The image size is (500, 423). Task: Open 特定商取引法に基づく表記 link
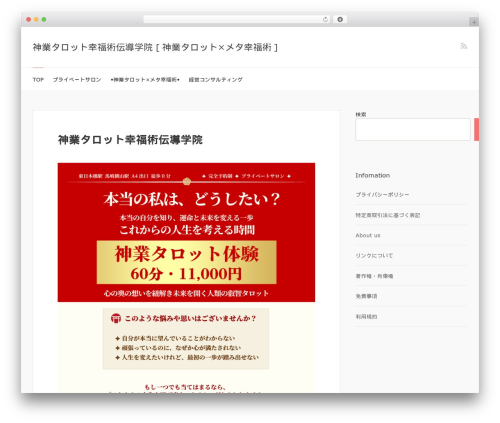[x=388, y=215]
